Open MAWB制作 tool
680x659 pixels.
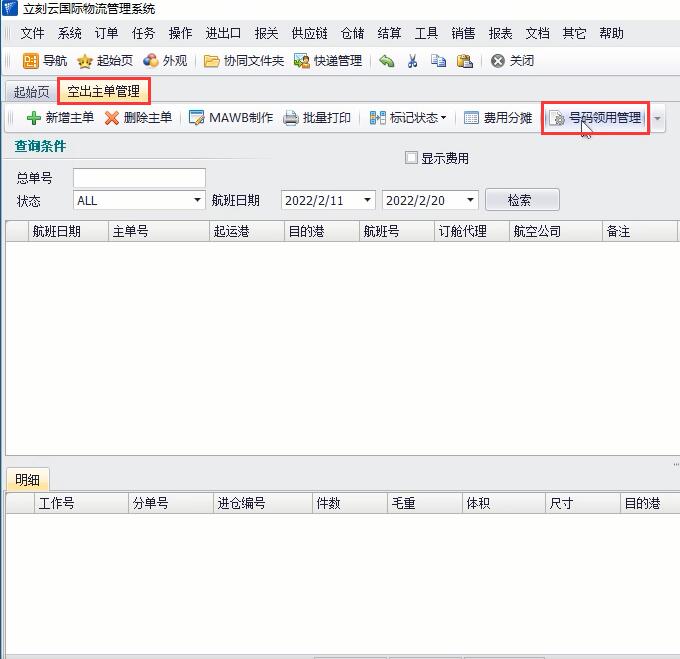(x=231, y=118)
